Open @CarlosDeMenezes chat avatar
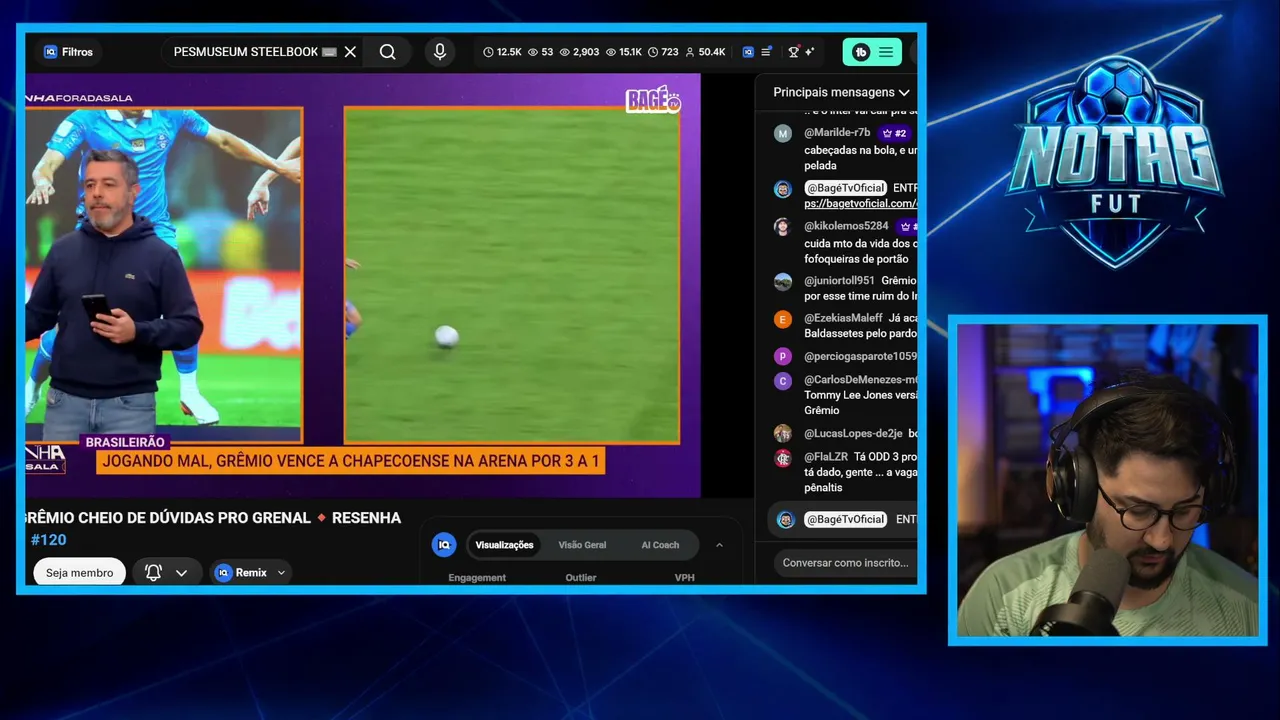The height and width of the screenshot is (720, 1280). coord(783,381)
